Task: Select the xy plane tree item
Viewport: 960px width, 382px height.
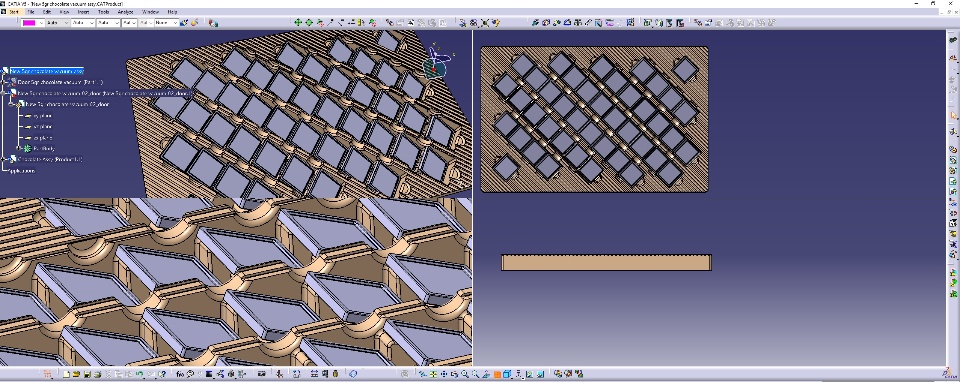Action: point(42,116)
